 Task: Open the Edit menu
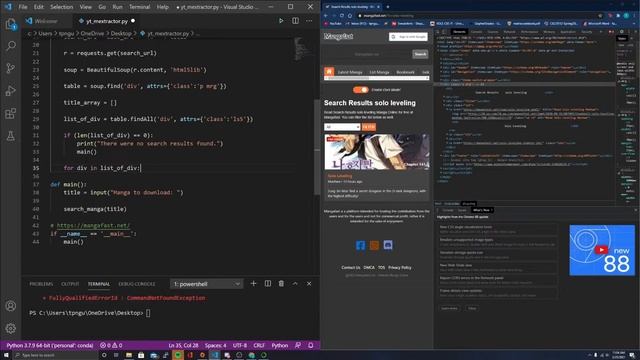point(38,7)
